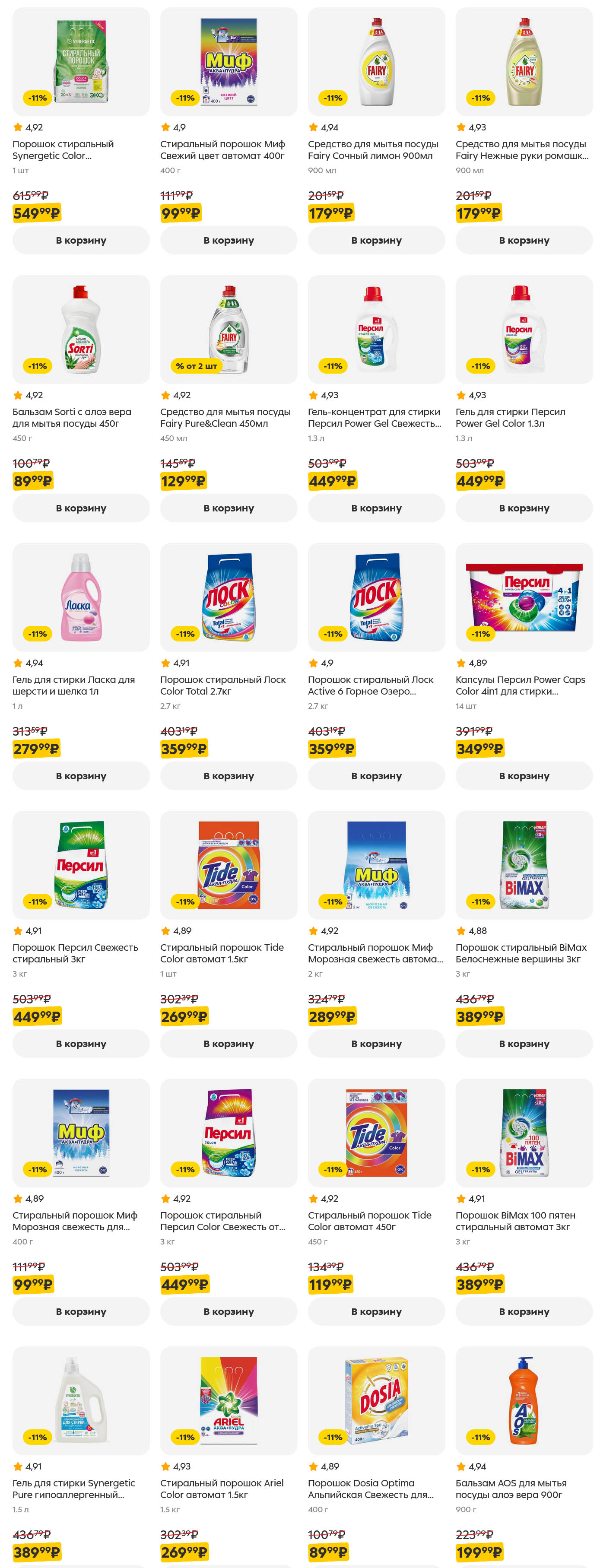
Task: View the Synergetic Pure laundry gel bottle image
Action: tap(81, 1400)
